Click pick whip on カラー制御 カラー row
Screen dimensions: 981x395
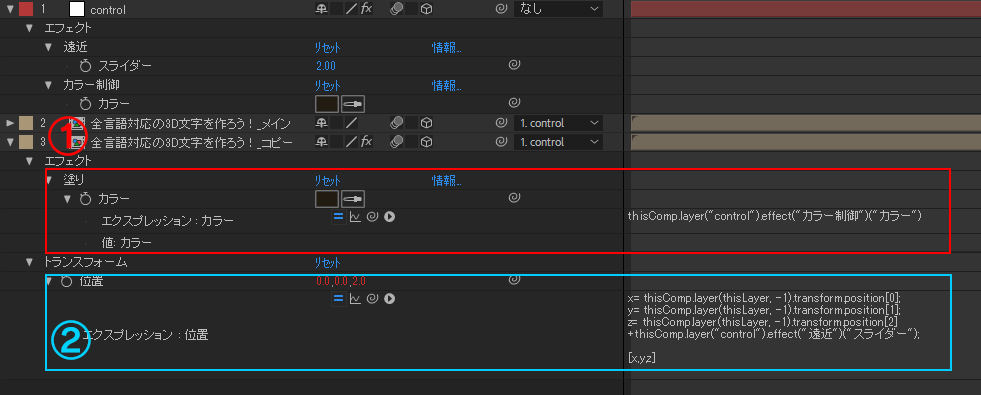click(x=514, y=103)
